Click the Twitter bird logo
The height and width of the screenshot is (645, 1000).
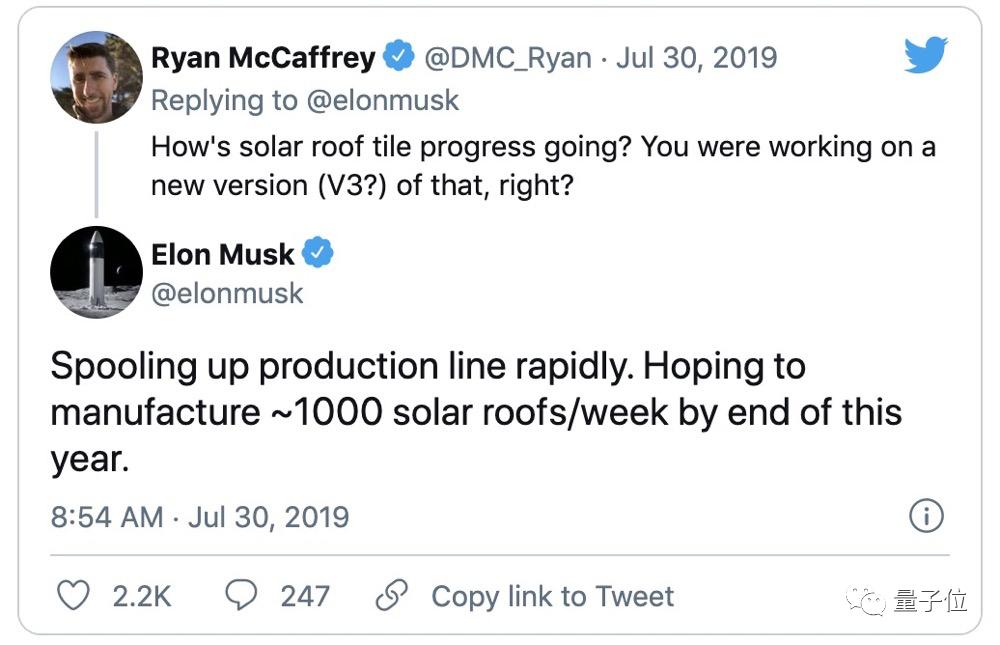click(x=925, y=56)
